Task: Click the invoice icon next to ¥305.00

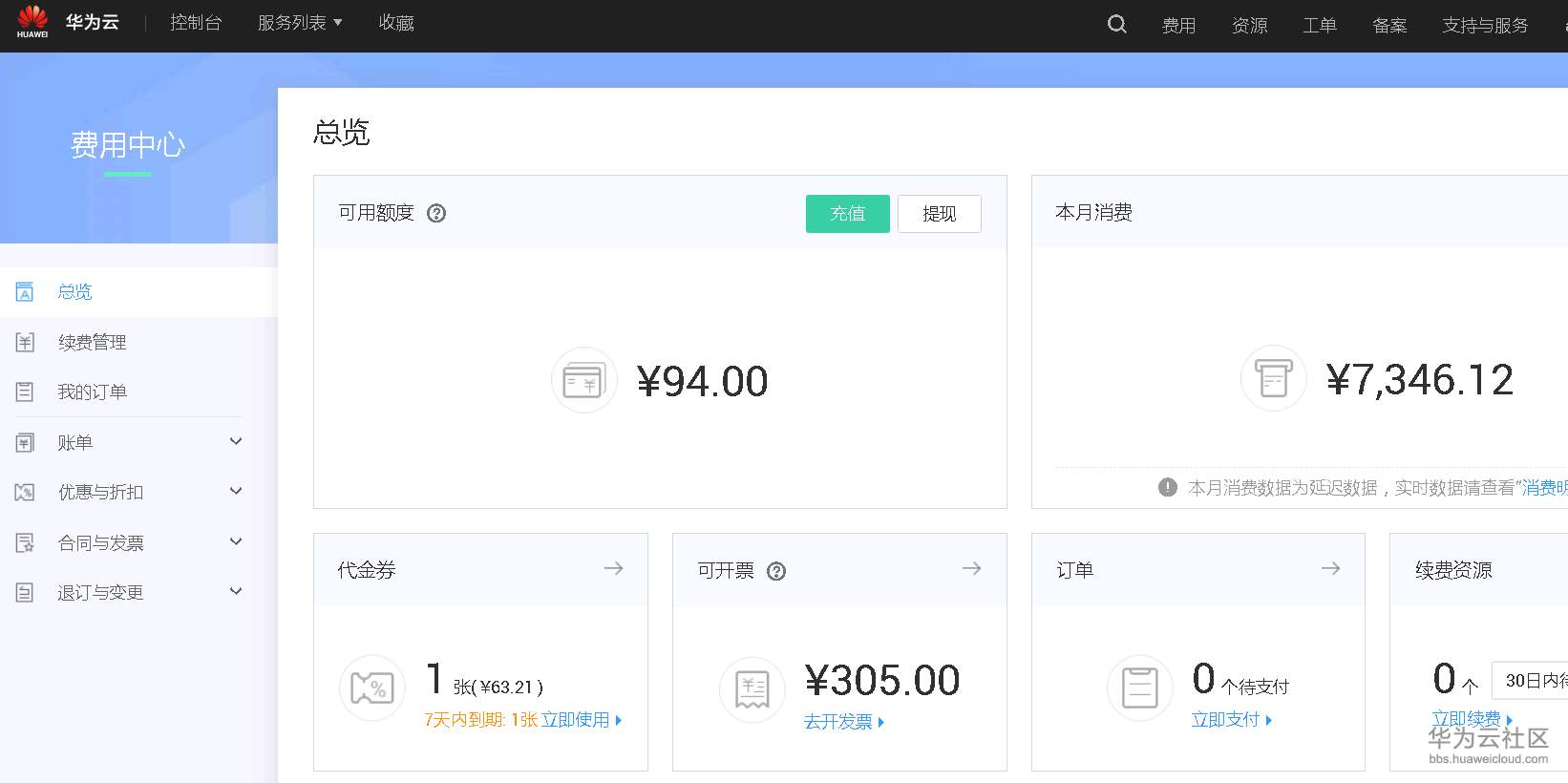Action: pyautogui.click(x=752, y=689)
